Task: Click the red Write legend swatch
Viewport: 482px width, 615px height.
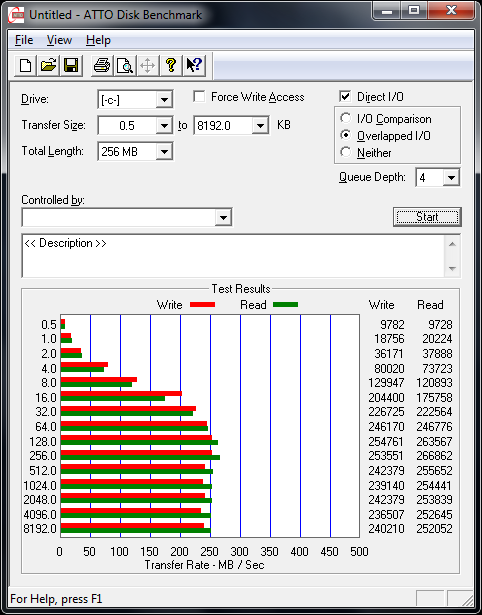Action: pyautogui.click(x=202, y=304)
